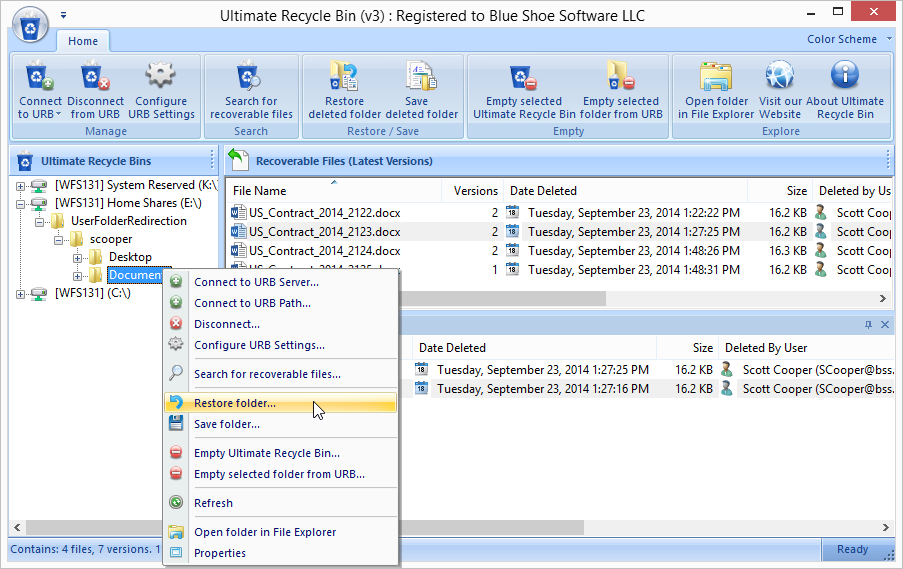Click Empty selected folder from URB icon
The width and height of the screenshot is (903, 569).
coord(621,77)
